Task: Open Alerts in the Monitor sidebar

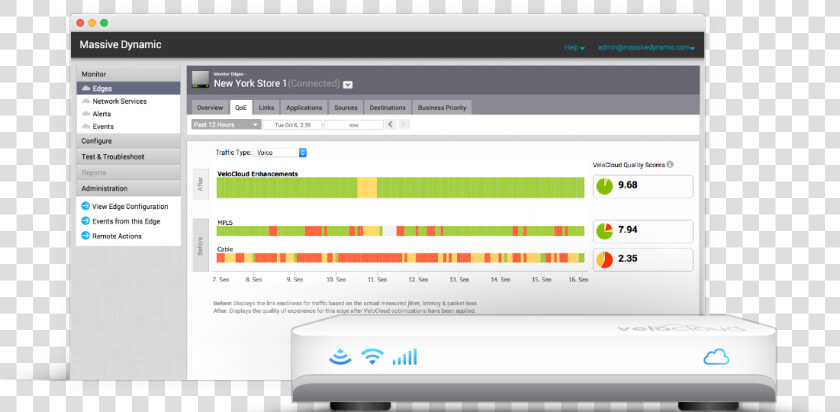Action: click(101, 114)
